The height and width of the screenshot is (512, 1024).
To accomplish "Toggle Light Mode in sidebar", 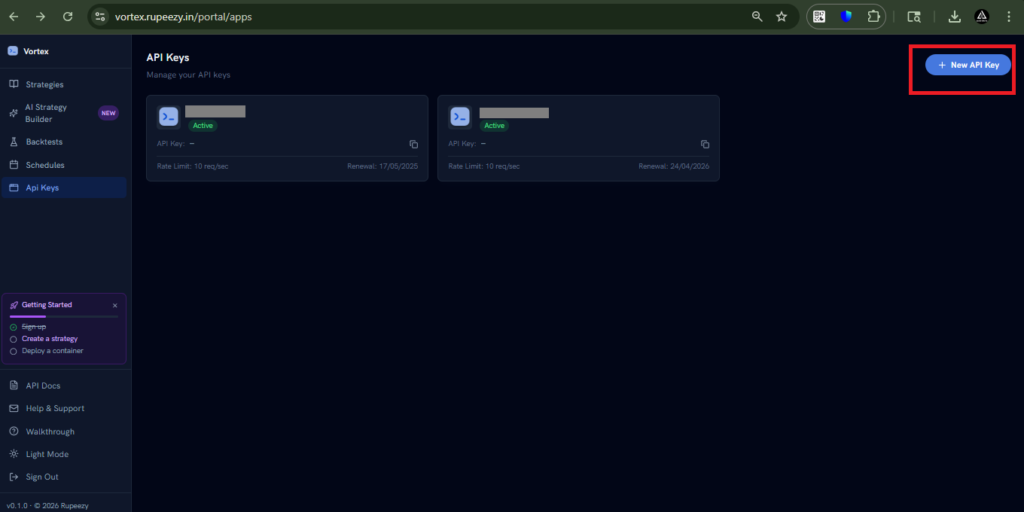I will pos(48,454).
